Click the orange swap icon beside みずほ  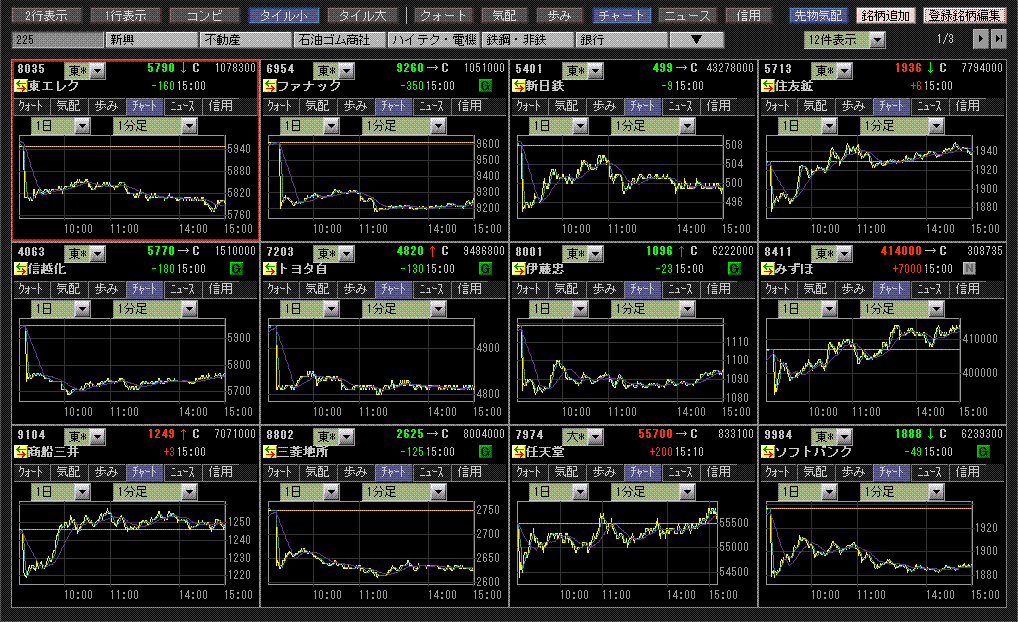pyautogui.click(x=768, y=269)
